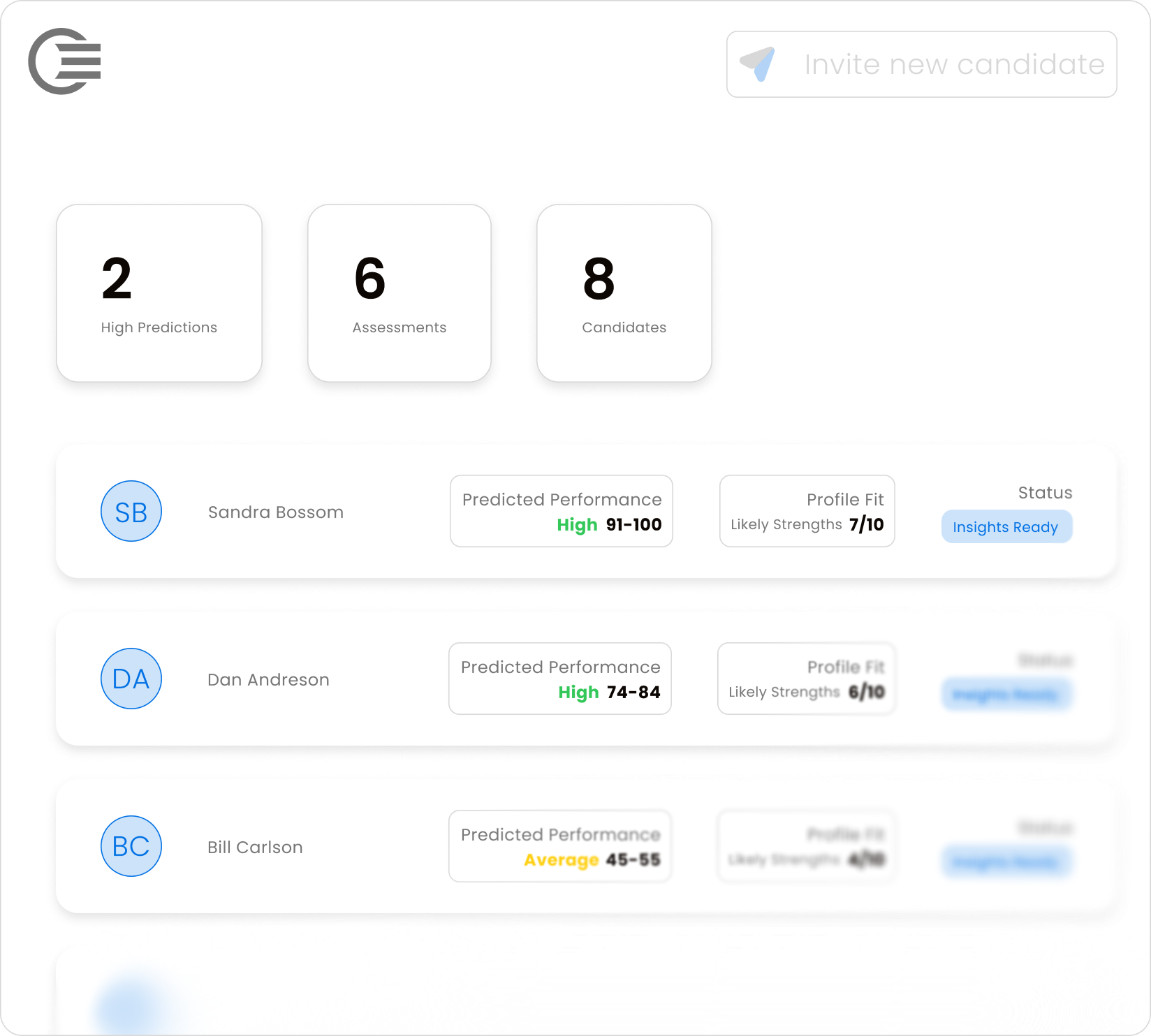Click the number 8 in Candidates
Viewport: 1151px width, 1036px height.
tap(599, 279)
